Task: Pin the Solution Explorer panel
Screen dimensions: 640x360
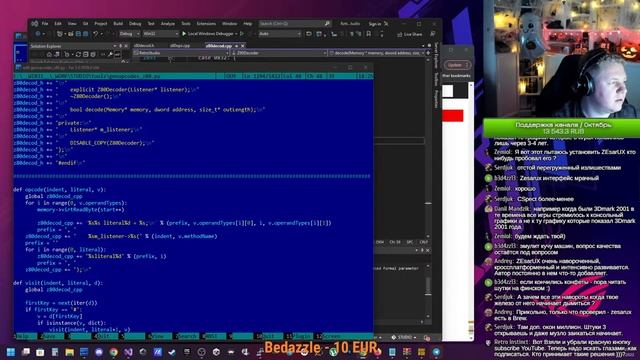Action: [120, 46]
